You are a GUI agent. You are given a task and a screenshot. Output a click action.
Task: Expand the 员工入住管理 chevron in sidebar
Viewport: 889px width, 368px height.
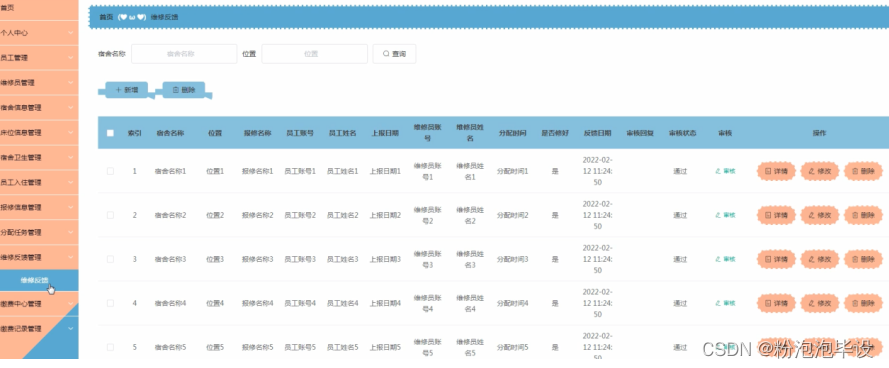click(x=70, y=183)
